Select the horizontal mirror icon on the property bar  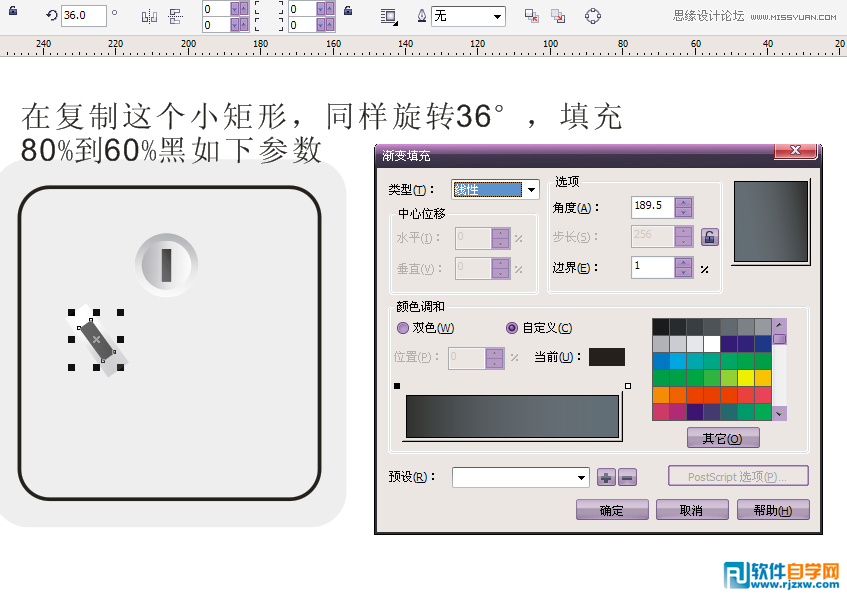click(x=151, y=15)
